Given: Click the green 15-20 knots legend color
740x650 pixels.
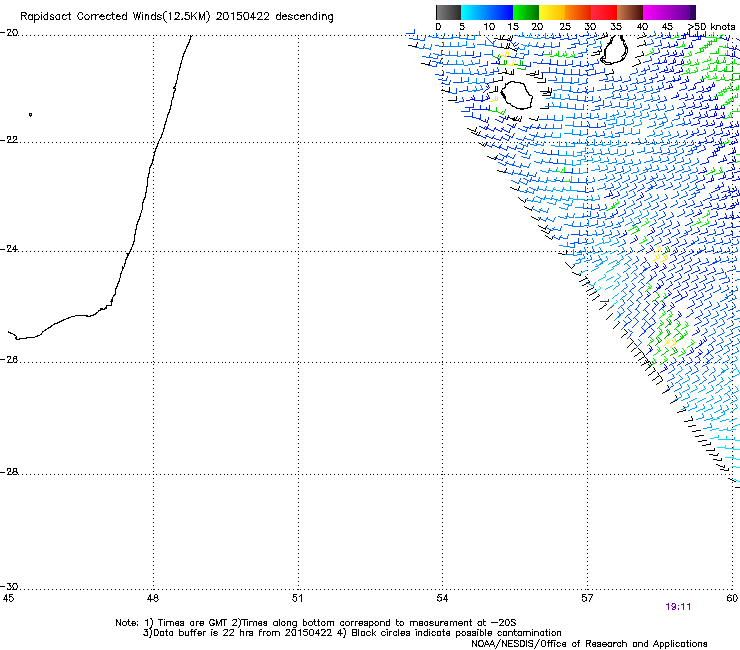Looking at the screenshot, I should 526,12.
